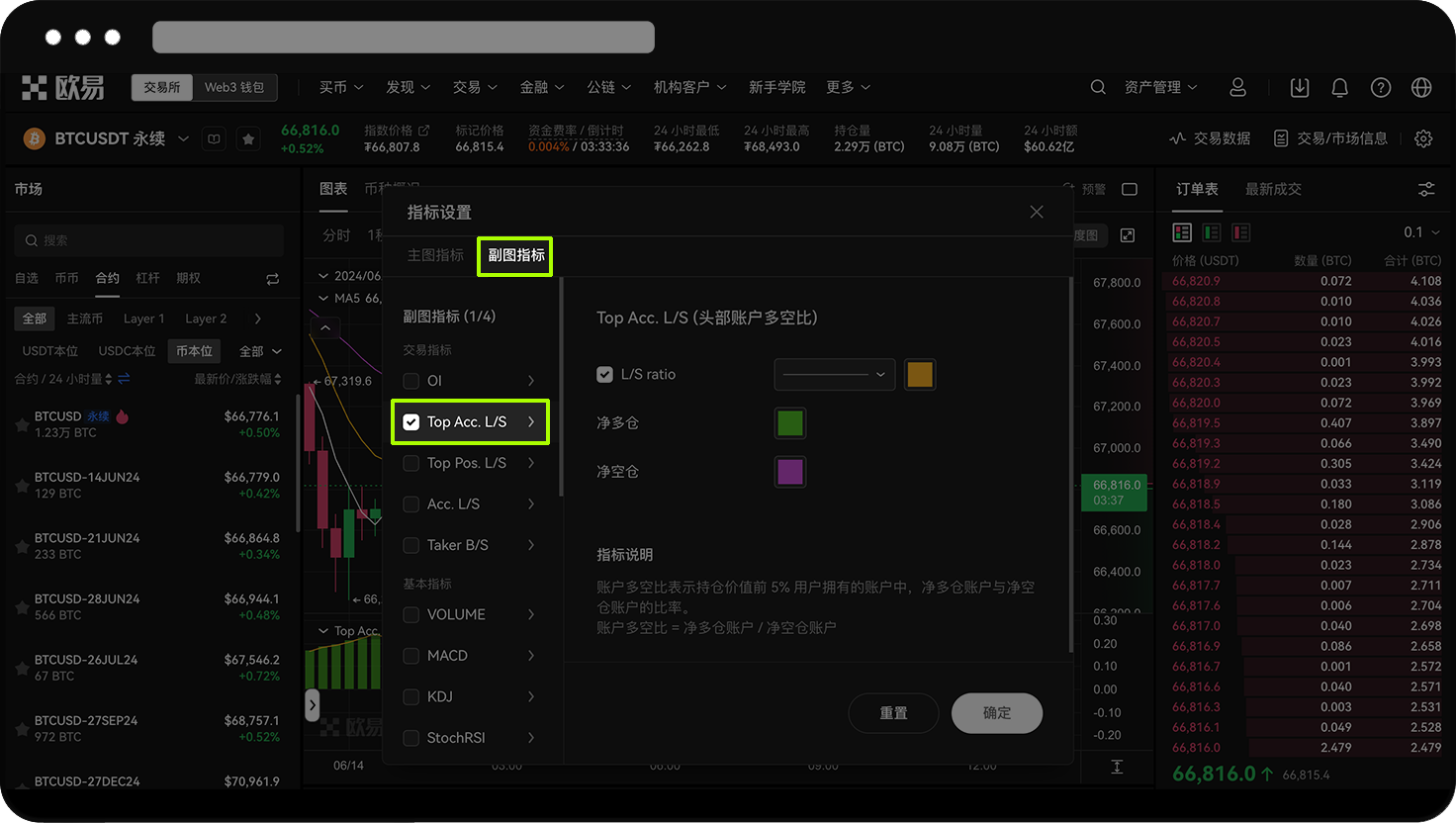Select the sell-orders-only order book layout icon
Viewport: 1456px width, 823px height.
(x=1241, y=231)
